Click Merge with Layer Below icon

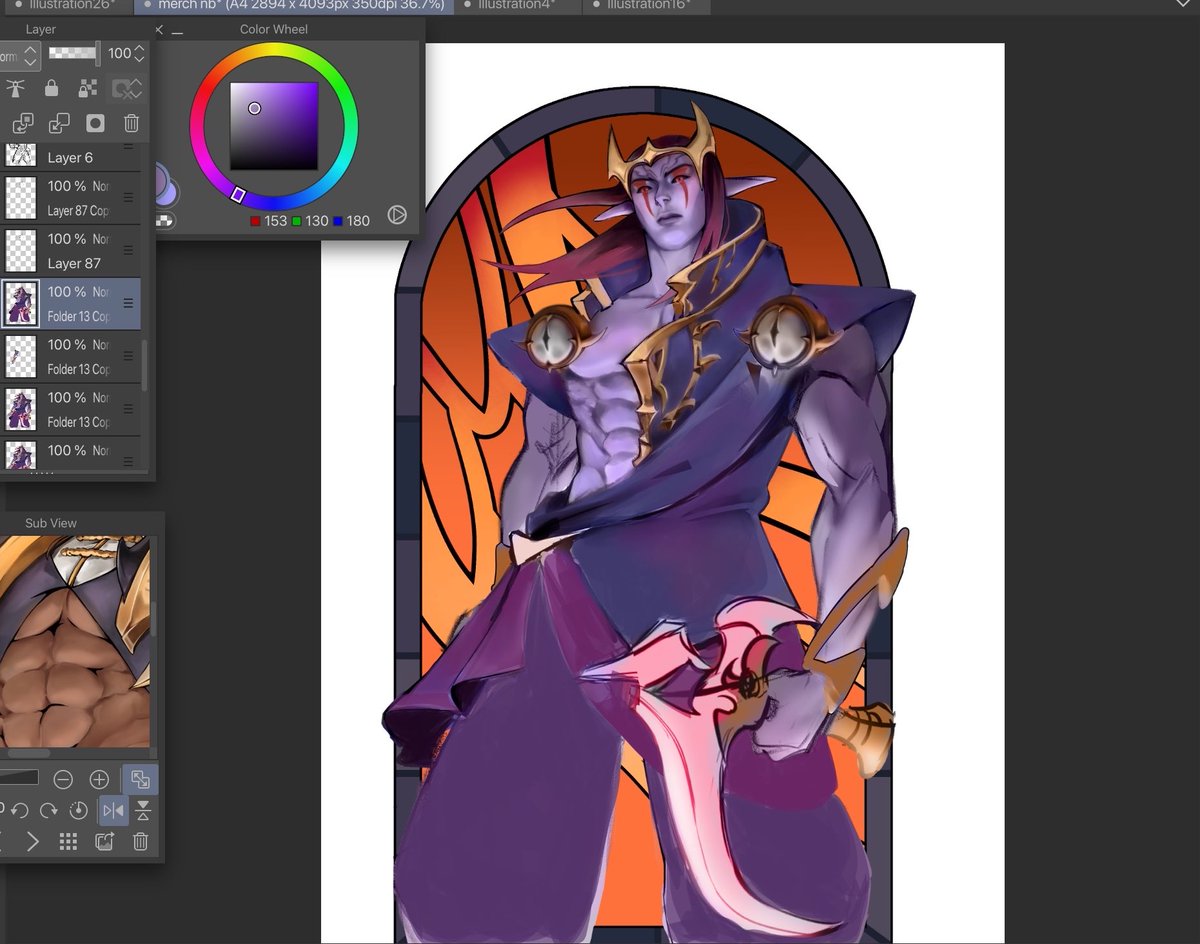[x=59, y=123]
